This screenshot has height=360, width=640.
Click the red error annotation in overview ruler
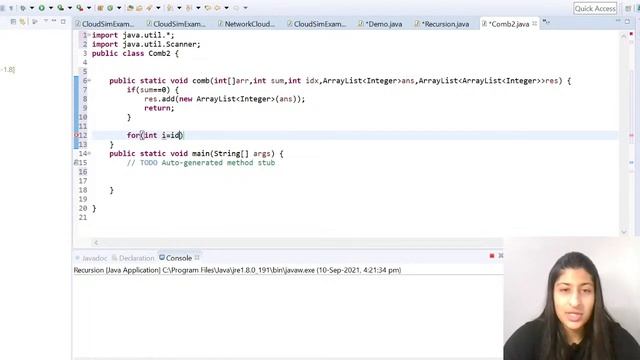click(x=631, y=135)
